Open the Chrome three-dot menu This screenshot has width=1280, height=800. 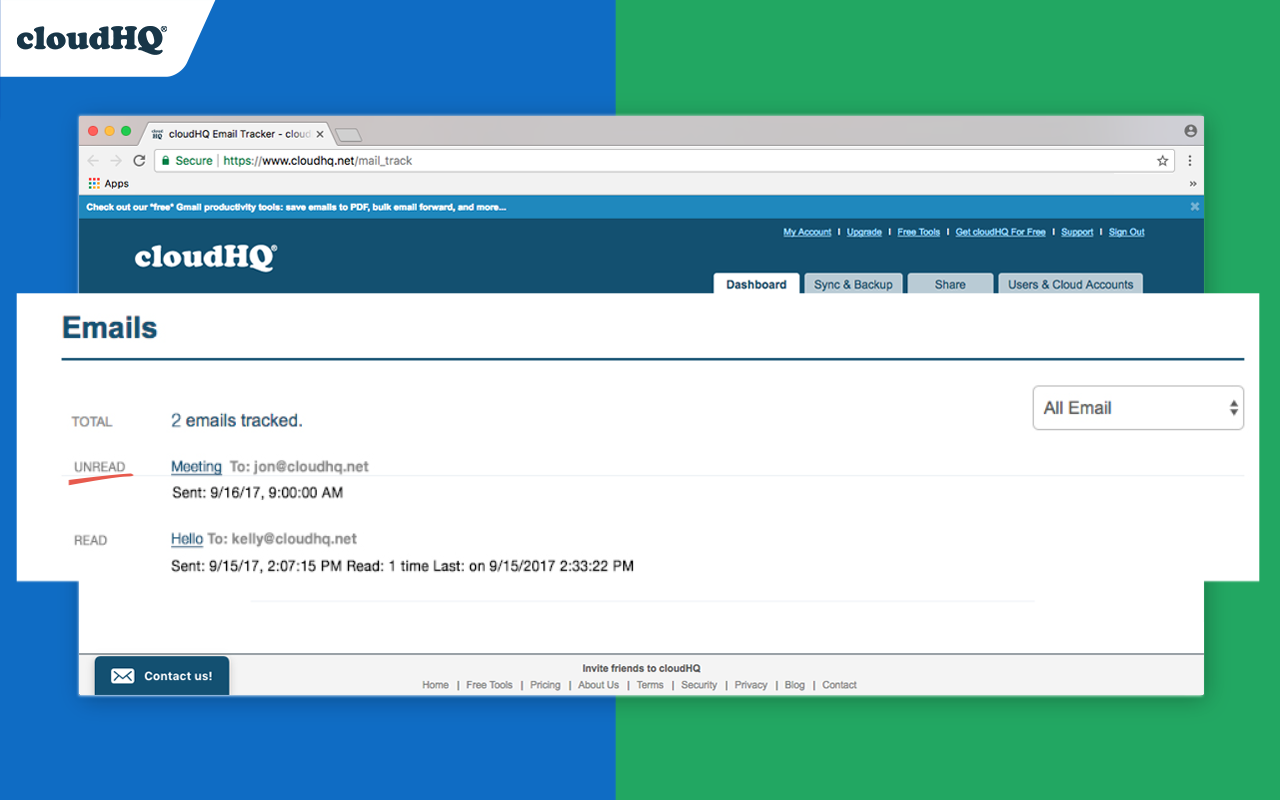(x=1190, y=160)
